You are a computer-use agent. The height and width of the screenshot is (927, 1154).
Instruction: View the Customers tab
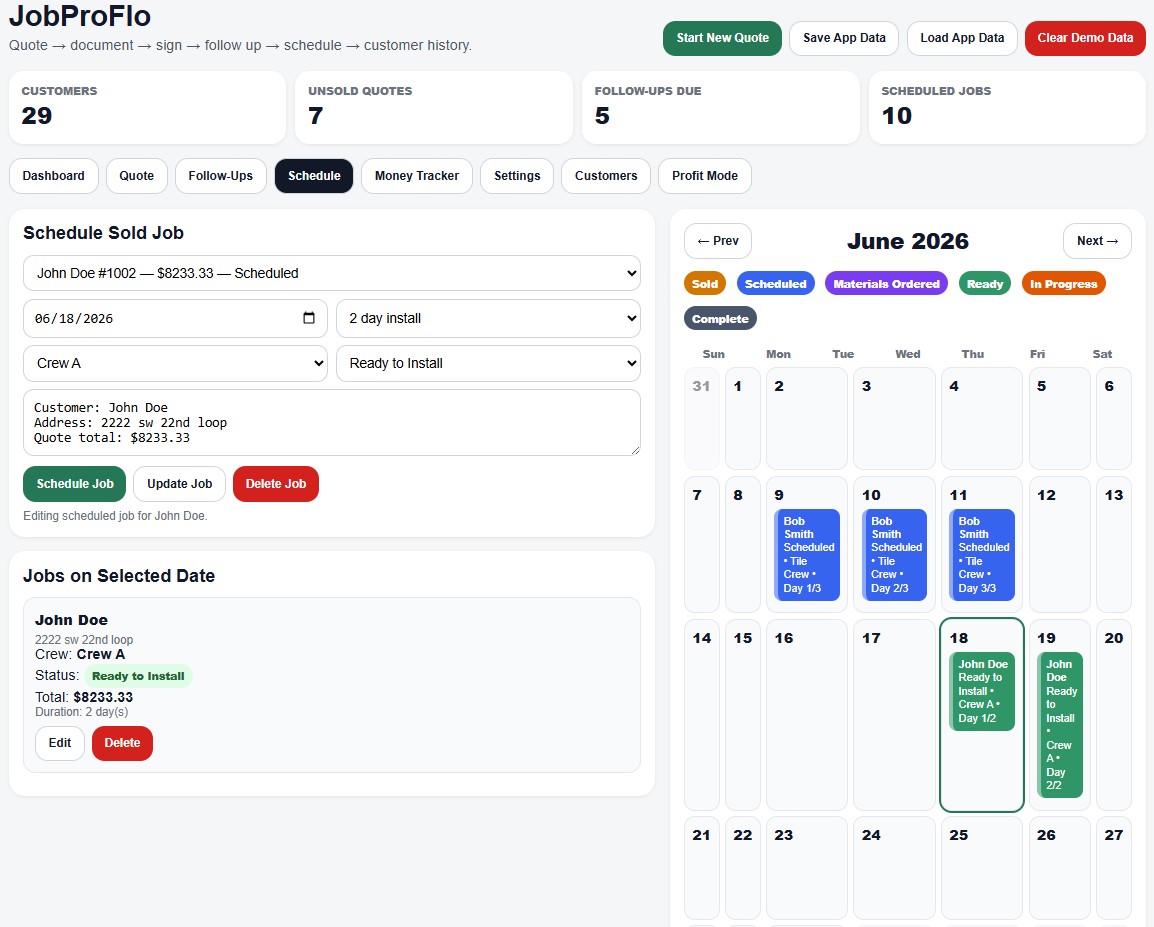coord(606,176)
